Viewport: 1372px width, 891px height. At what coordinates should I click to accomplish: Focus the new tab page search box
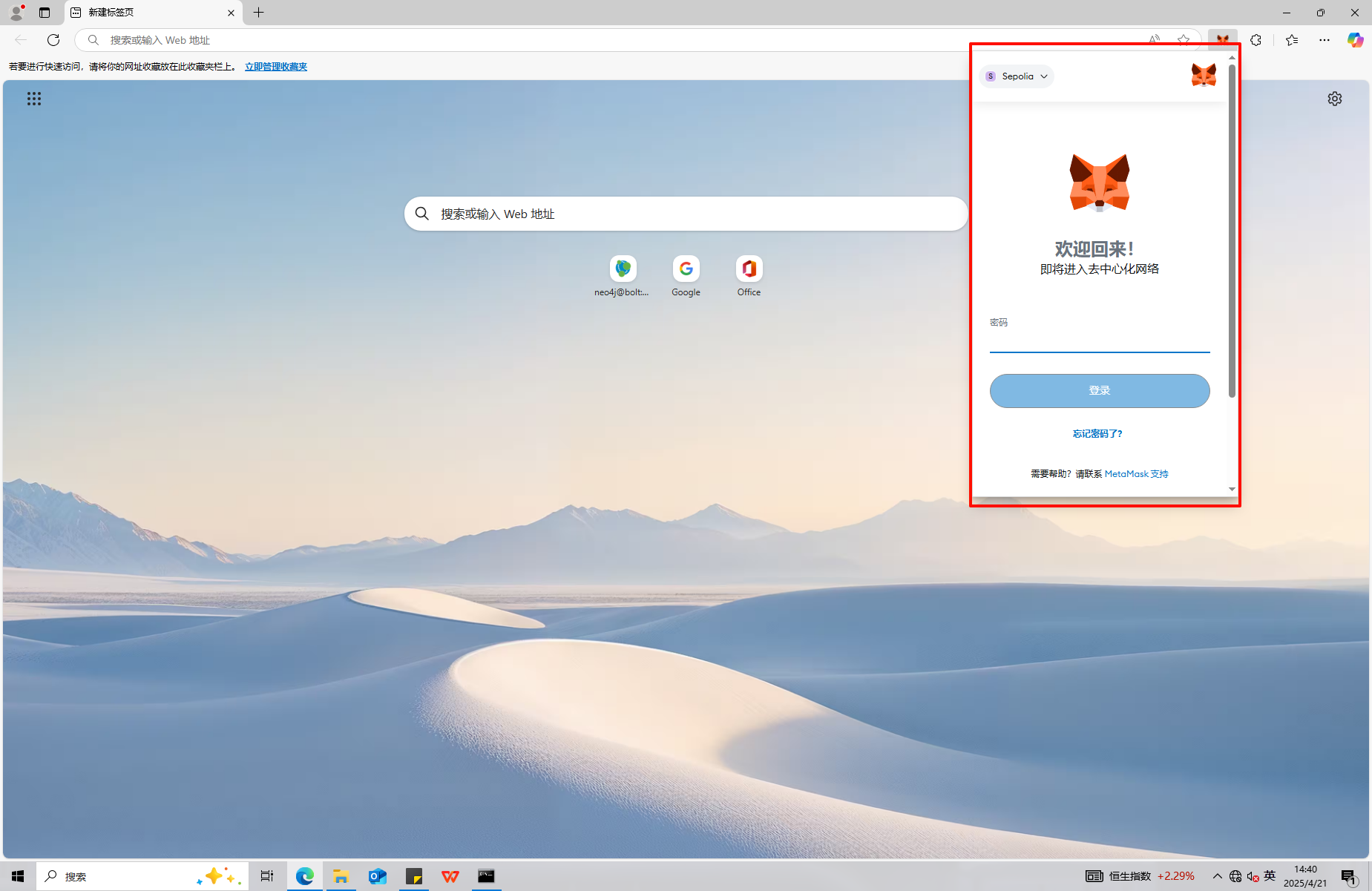[x=686, y=214]
